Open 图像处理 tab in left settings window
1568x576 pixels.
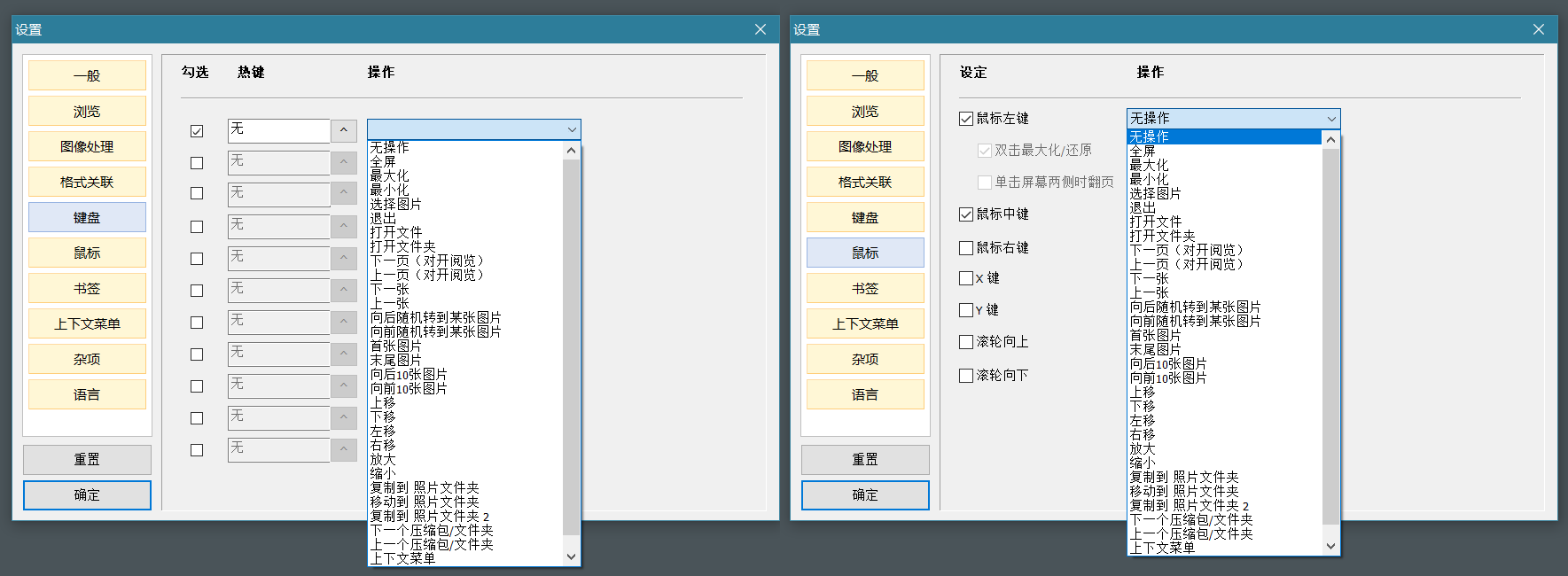87,146
